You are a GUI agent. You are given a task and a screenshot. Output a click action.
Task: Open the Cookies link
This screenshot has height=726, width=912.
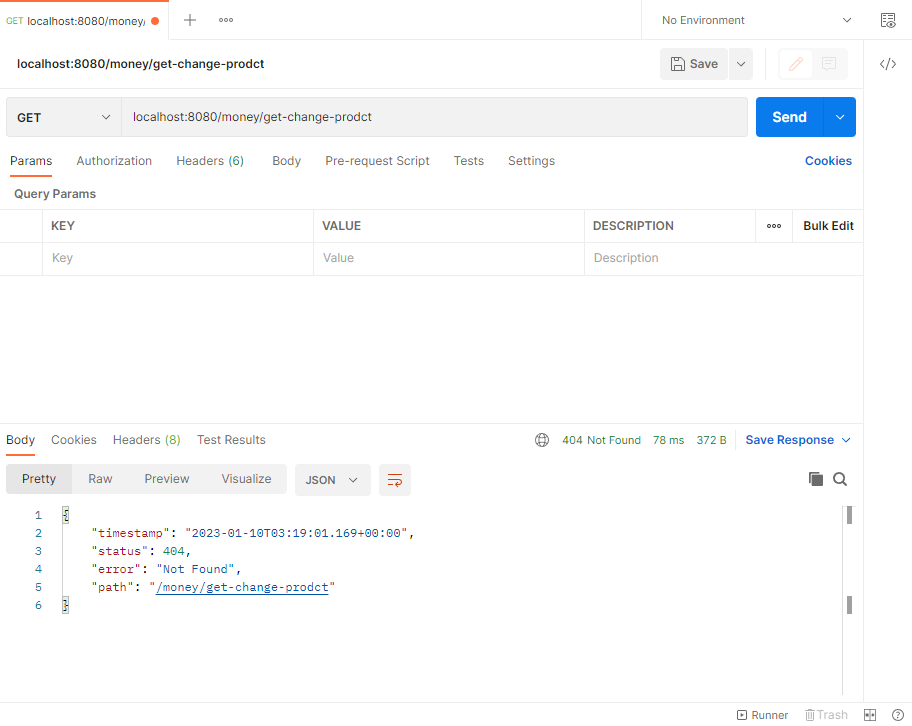[x=828, y=161]
